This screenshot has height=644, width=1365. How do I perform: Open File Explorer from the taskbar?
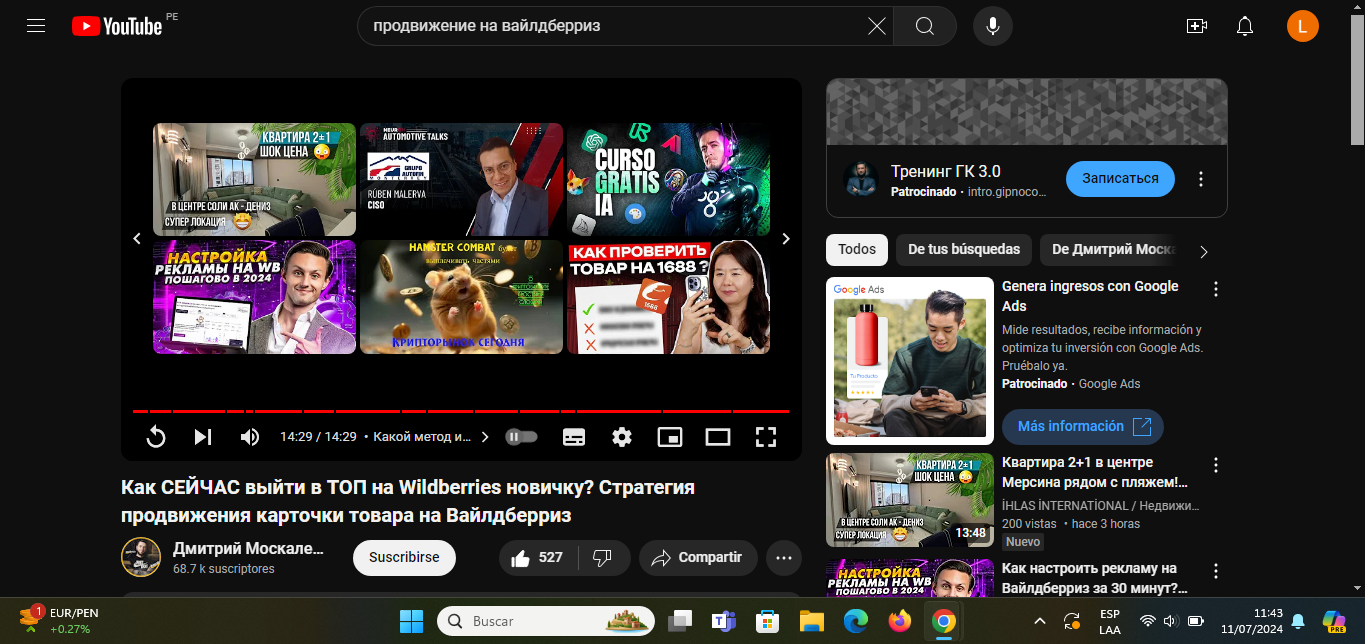(x=811, y=621)
